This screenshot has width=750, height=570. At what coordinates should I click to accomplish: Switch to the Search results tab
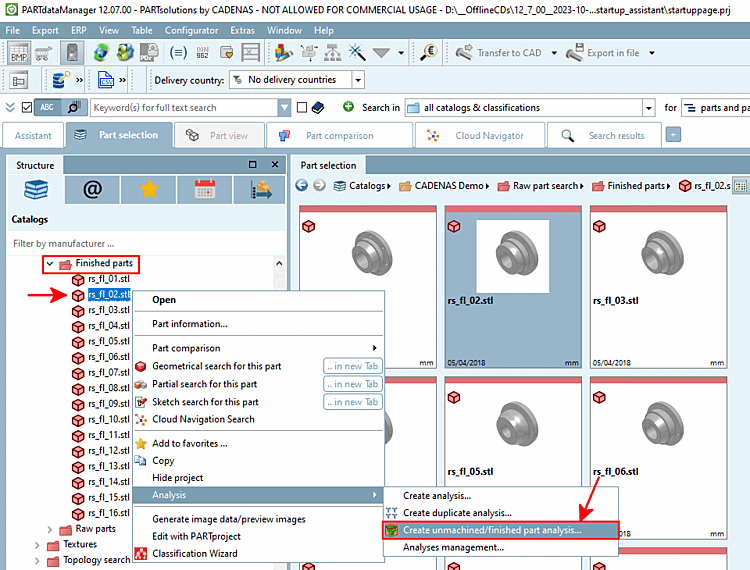[604, 136]
